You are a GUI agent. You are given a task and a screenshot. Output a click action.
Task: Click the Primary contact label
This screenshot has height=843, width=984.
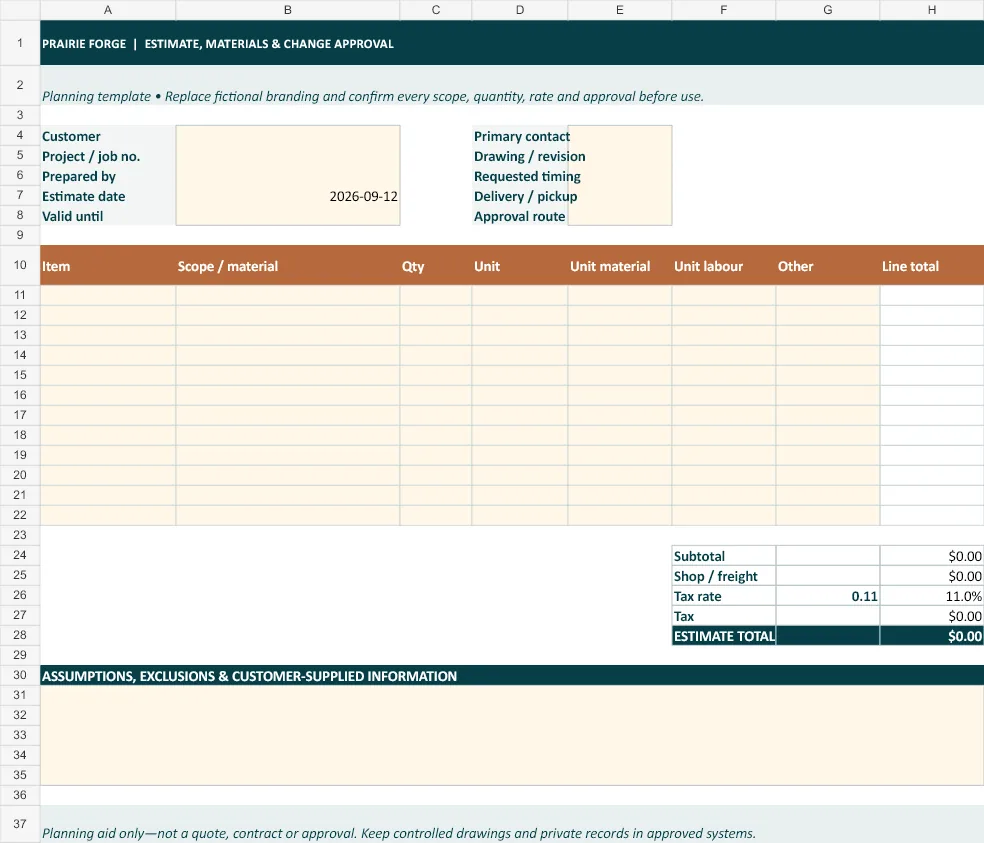(x=521, y=136)
